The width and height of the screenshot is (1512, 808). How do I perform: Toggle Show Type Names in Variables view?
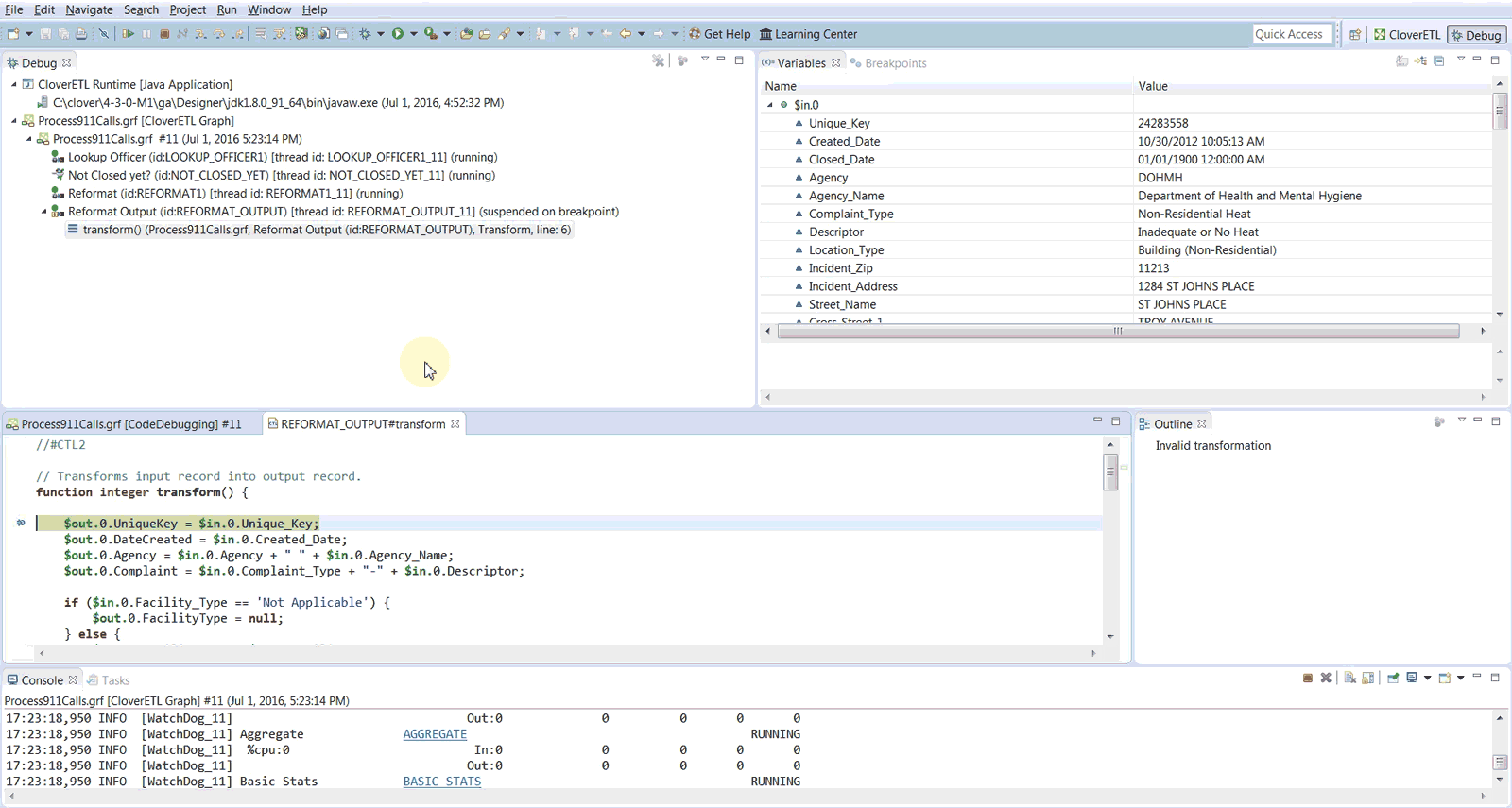click(x=1401, y=60)
